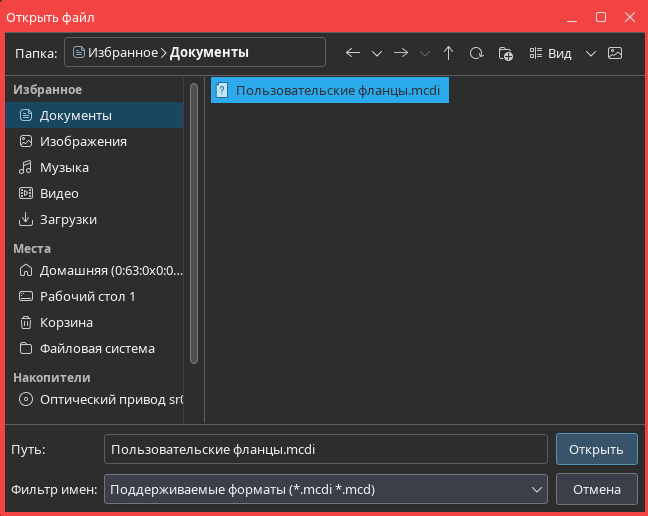648x516 pixels.
Task: Click the Отмена button
Action: [x=596, y=488]
